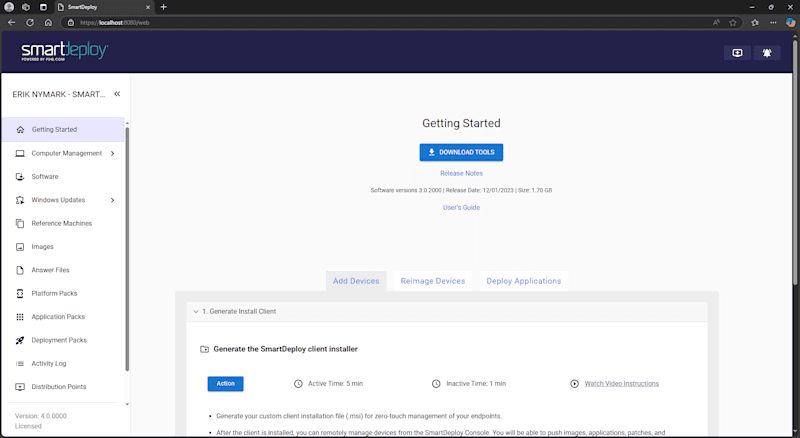
Task: Click the Answer Files document icon
Action: pyautogui.click(x=20, y=270)
